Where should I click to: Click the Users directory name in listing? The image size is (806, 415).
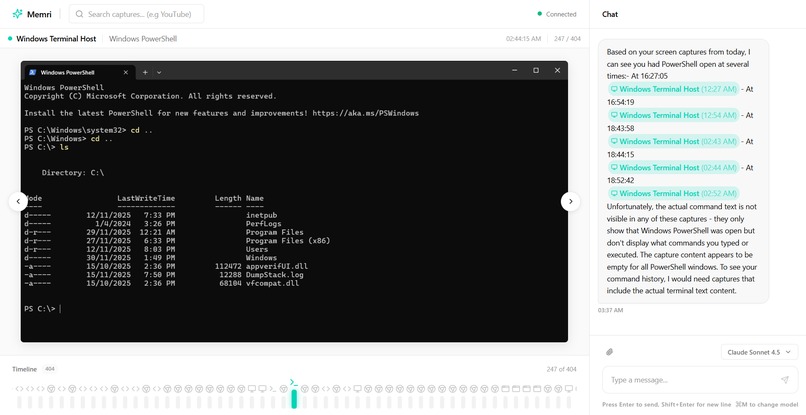pyautogui.click(x=257, y=249)
